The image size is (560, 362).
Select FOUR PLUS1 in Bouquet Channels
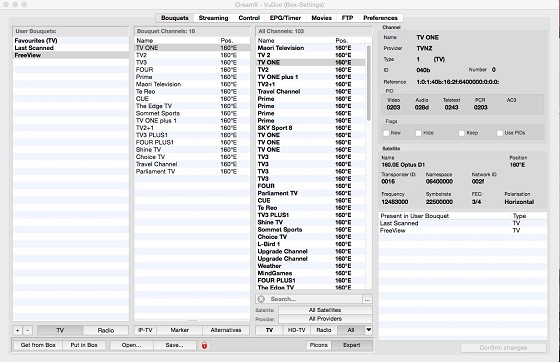[x=192, y=142]
